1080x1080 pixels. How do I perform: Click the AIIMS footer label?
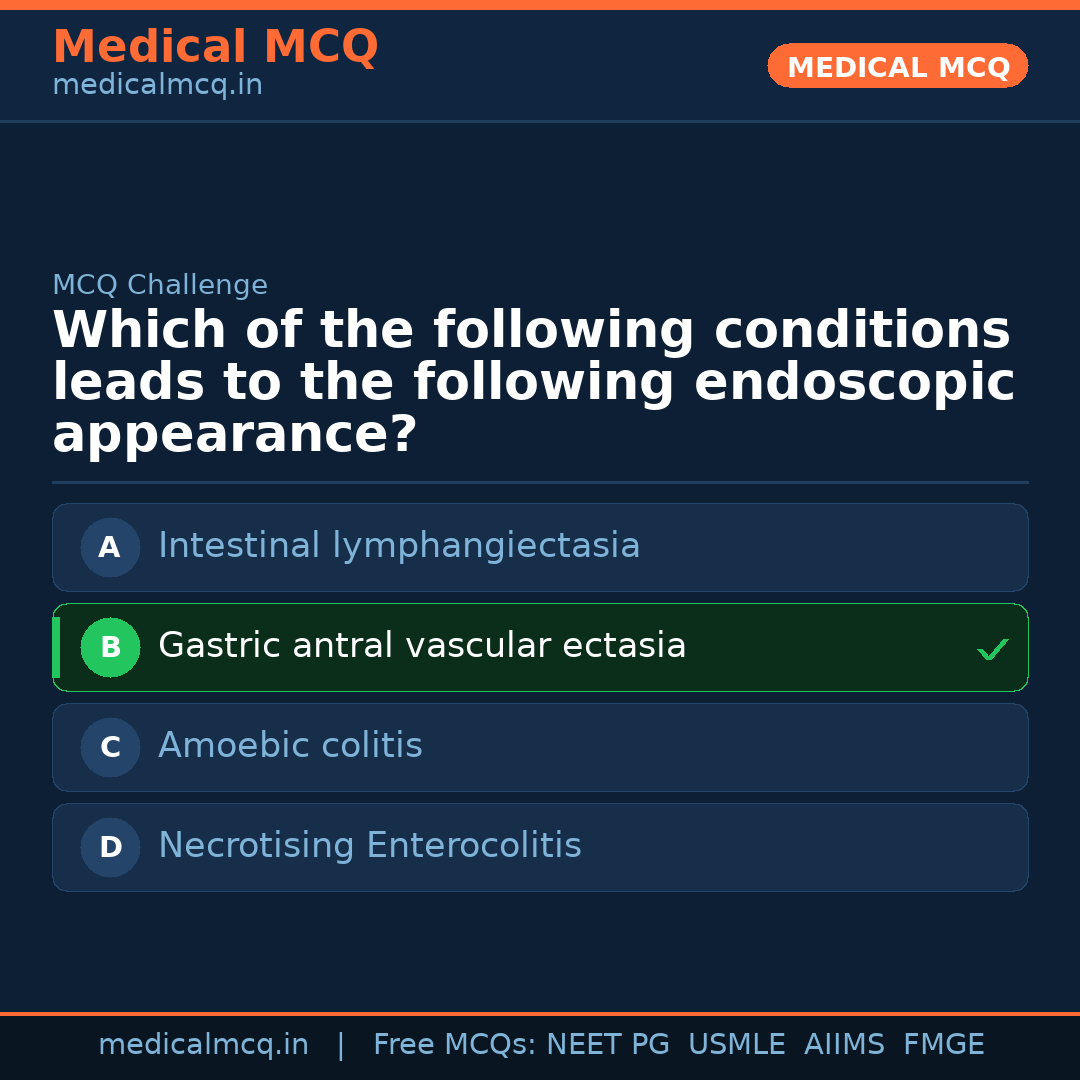(844, 1045)
